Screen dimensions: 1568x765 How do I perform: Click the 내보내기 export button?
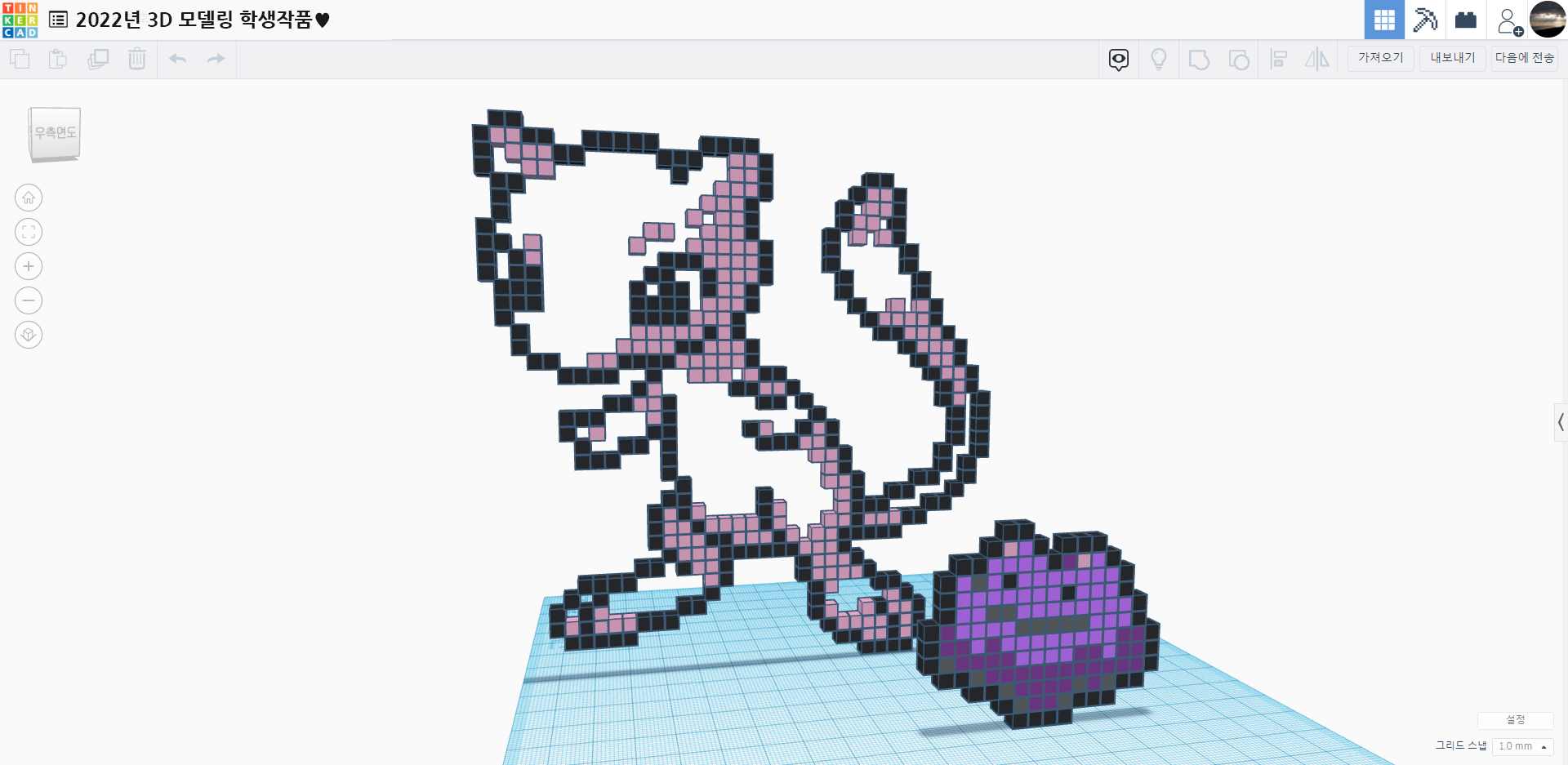tap(1453, 58)
